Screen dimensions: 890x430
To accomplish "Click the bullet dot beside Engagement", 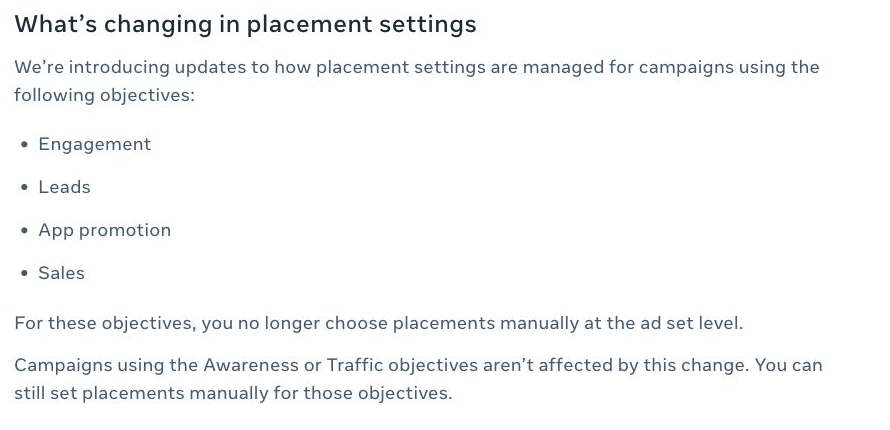I will coord(24,145).
